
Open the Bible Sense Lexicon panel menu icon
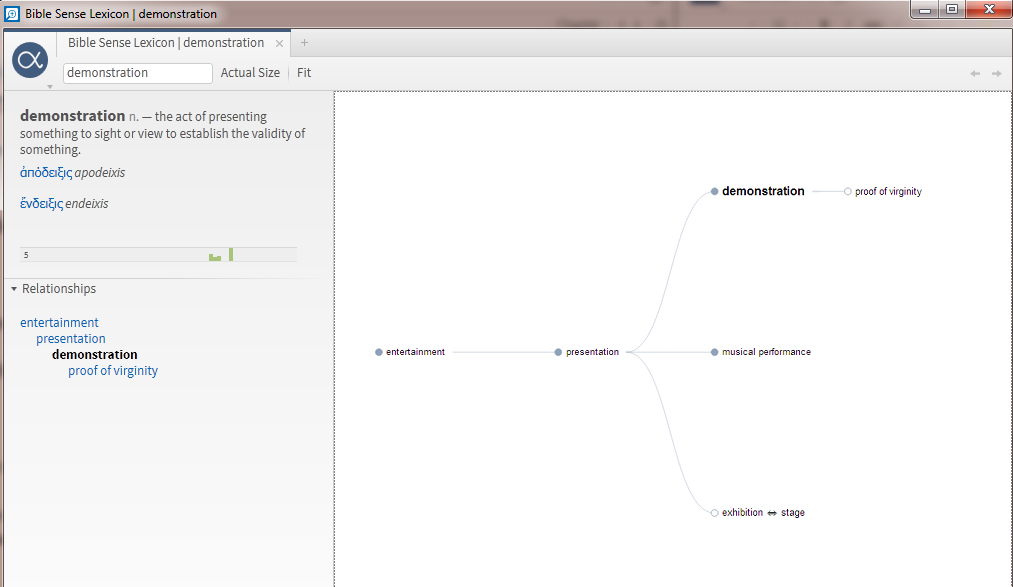point(30,60)
